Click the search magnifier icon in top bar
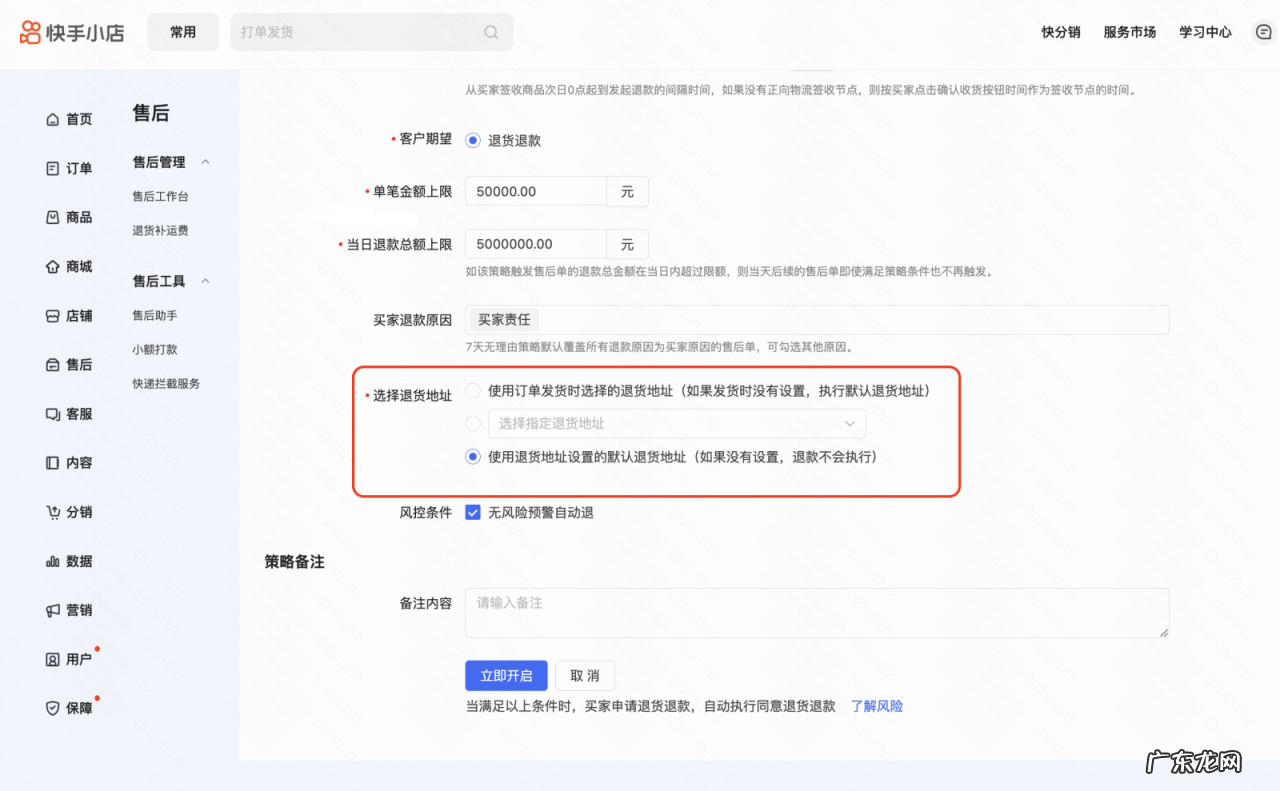 click(491, 32)
